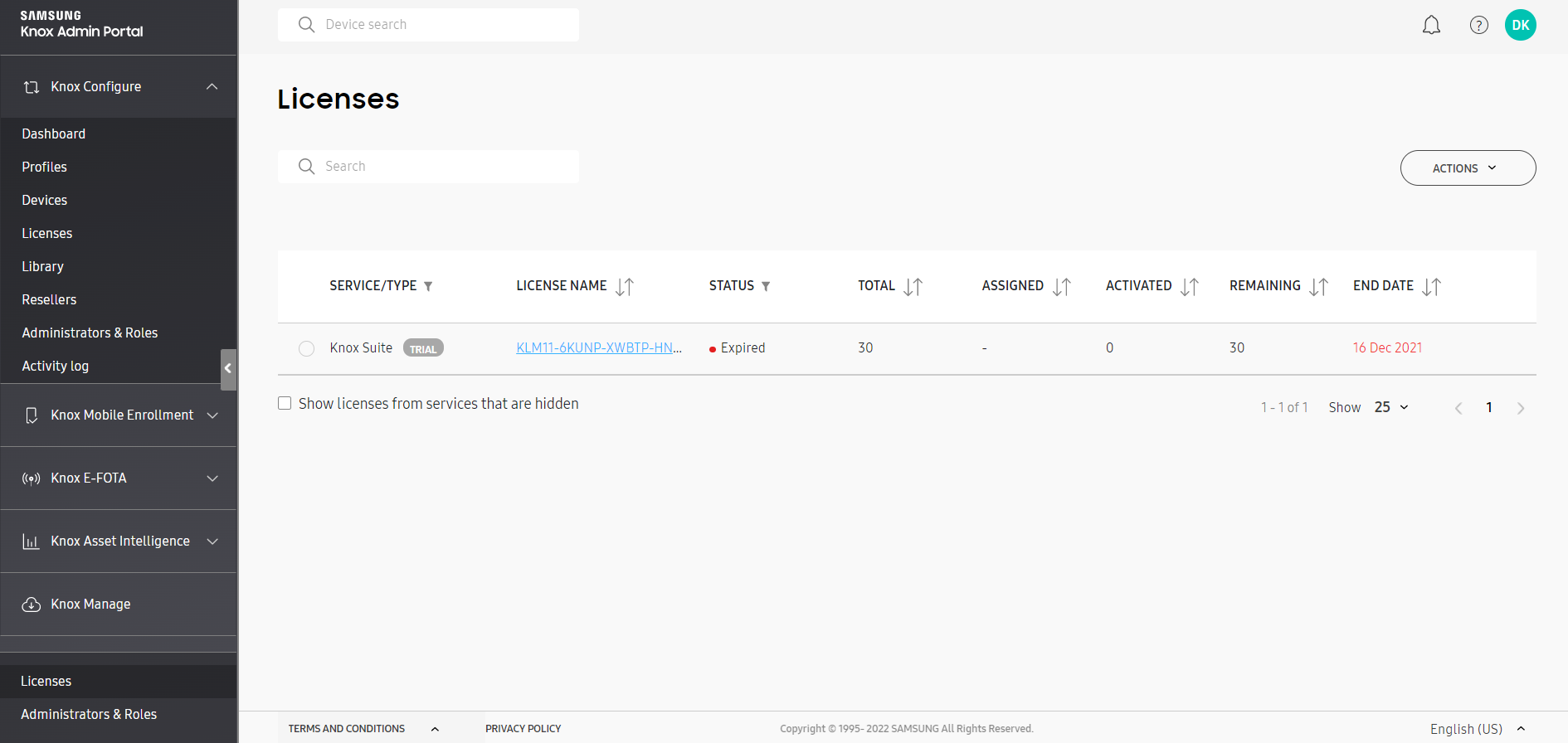1568x743 pixels.
Task: Filter by Service/Type funnel icon
Action: tap(428, 286)
